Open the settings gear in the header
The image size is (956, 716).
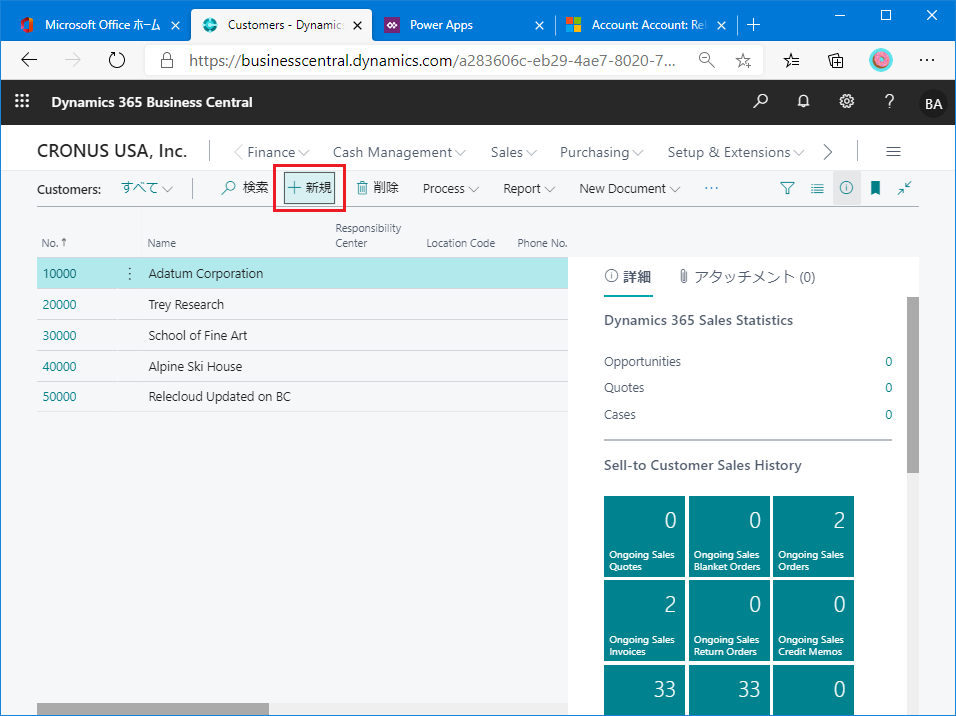(x=846, y=101)
